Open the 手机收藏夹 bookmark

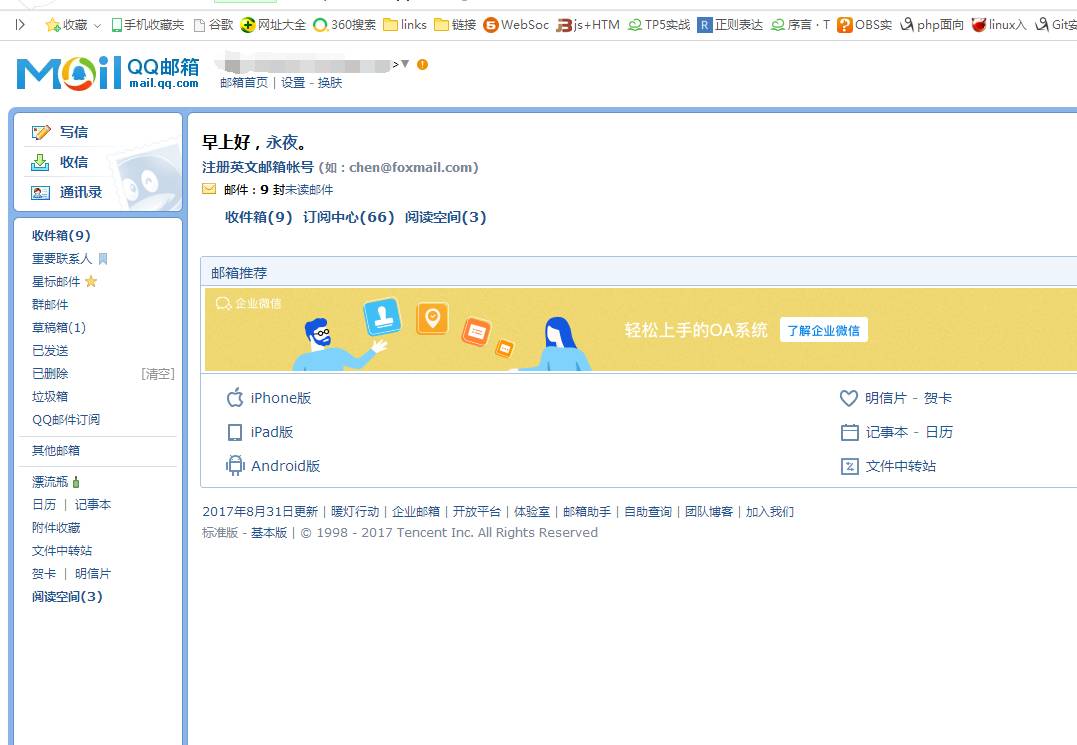pos(147,25)
